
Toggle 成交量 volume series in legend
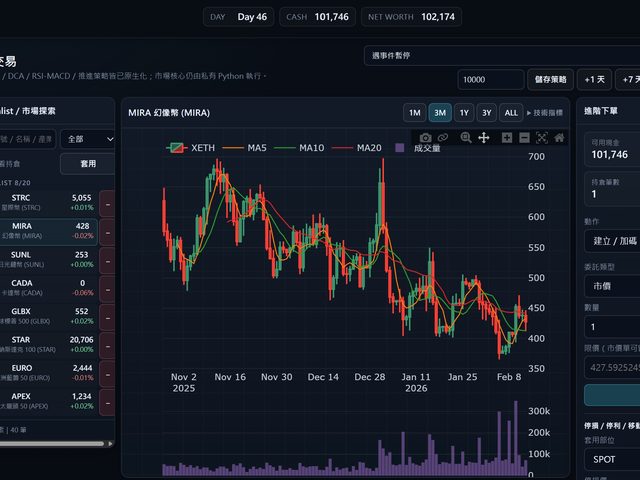click(x=418, y=148)
